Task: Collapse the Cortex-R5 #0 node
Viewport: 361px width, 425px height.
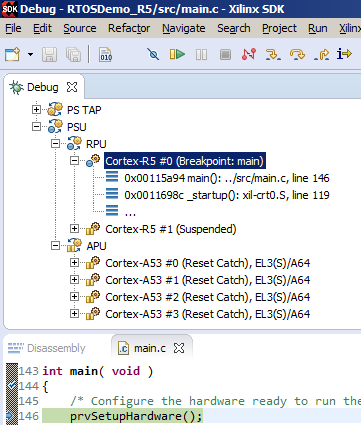Action: click(74, 160)
